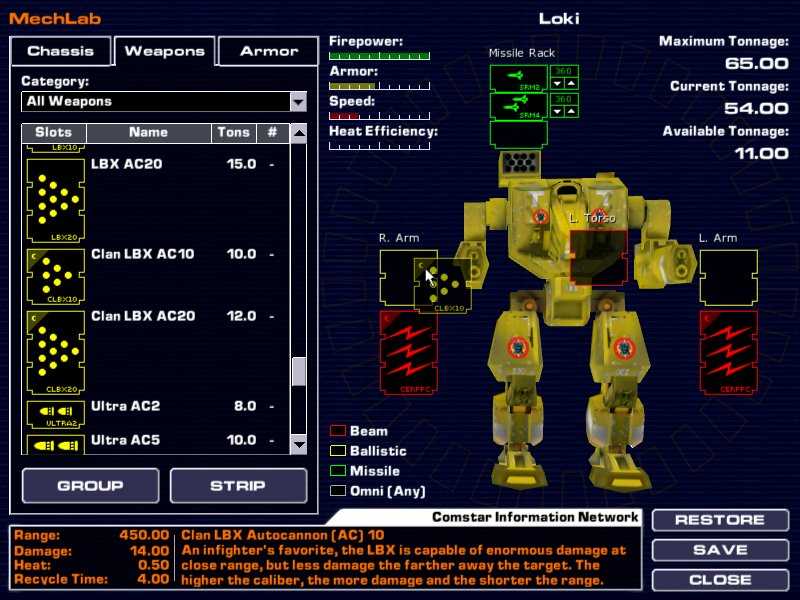The image size is (800, 600).
Task: Click the 'Ultra AC2' name text
Action: click(x=126, y=406)
